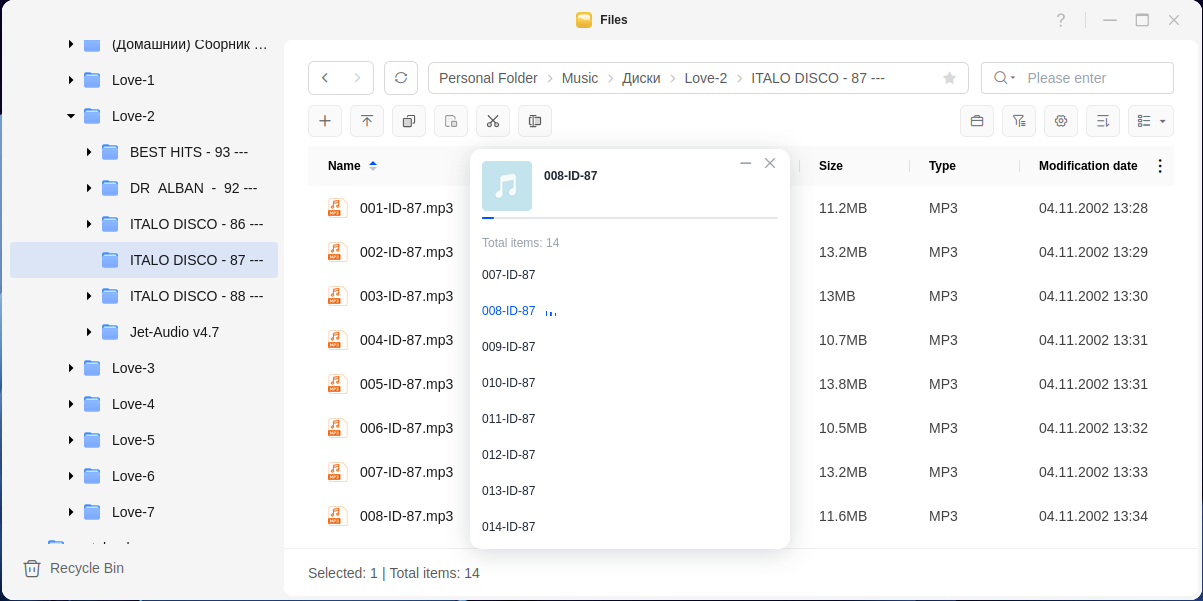
Task: Expand the ITALO DISCO - 88 folder
Action: (89, 296)
